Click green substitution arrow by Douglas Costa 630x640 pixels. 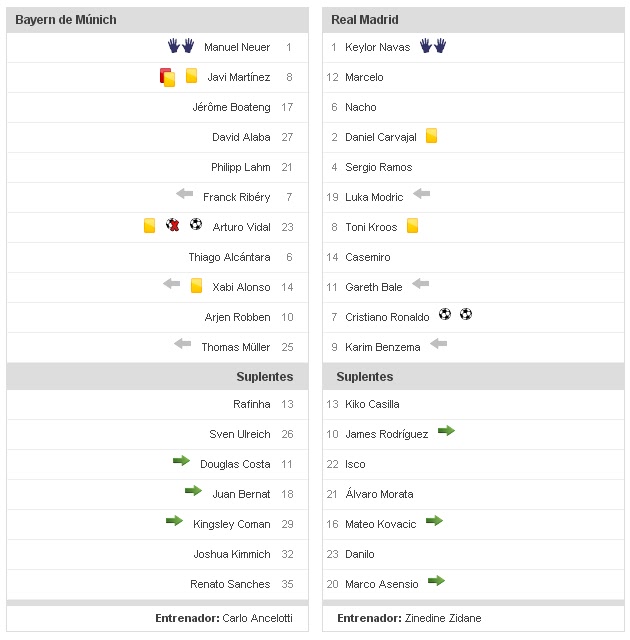click(x=181, y=461)
